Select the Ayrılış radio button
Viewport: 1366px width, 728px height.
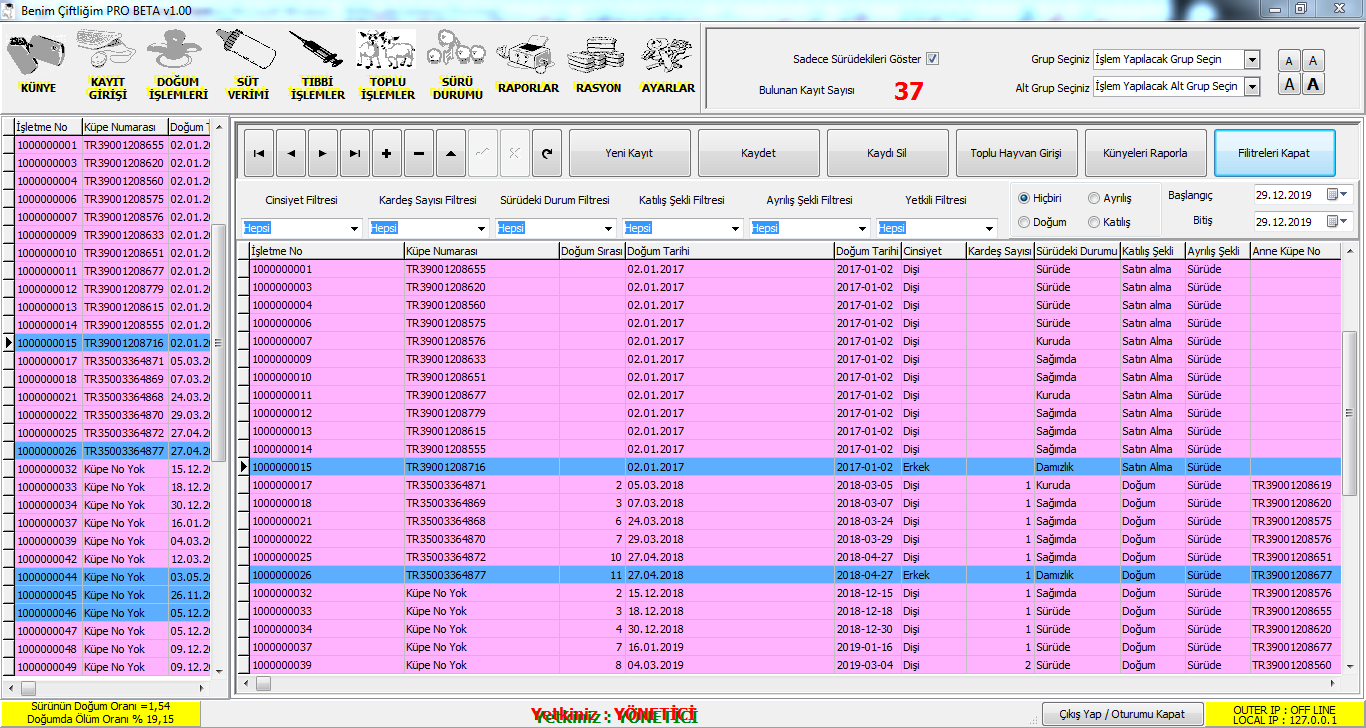[1094, 198]
